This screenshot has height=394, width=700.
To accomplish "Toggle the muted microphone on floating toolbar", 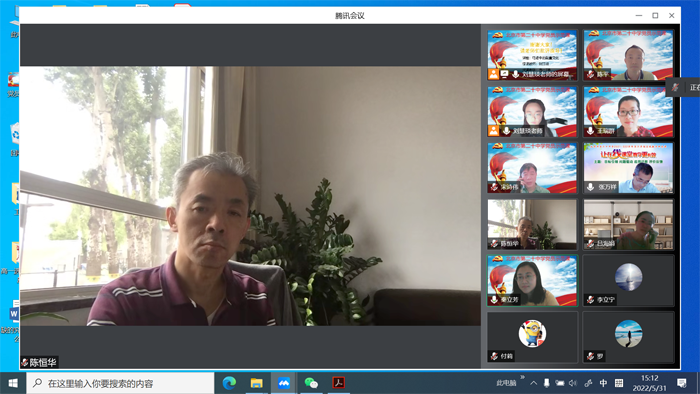I will click(x=675, y=87).
